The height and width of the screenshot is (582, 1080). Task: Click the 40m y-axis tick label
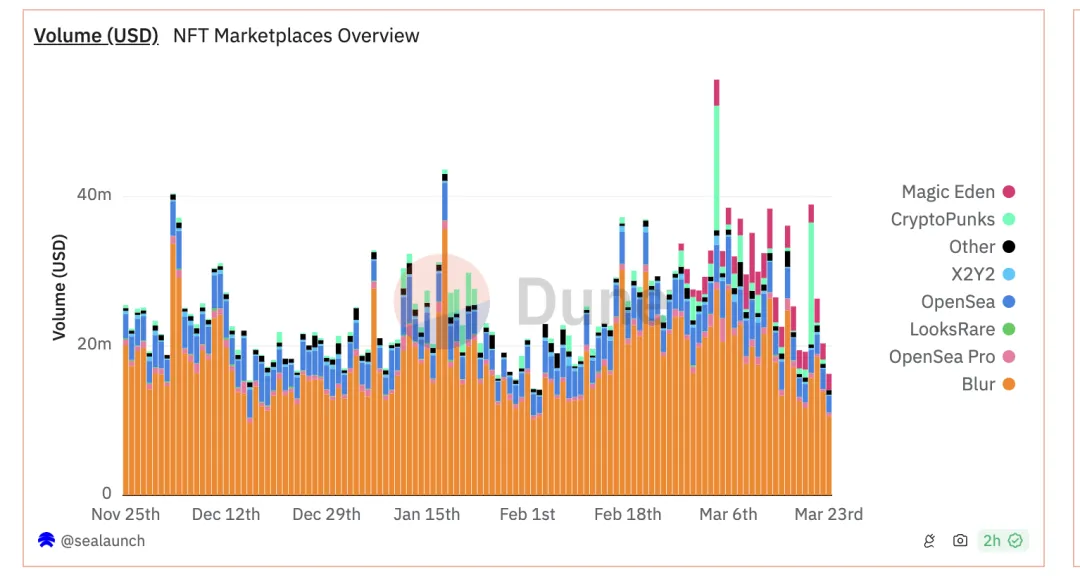[x=94, y=194]
